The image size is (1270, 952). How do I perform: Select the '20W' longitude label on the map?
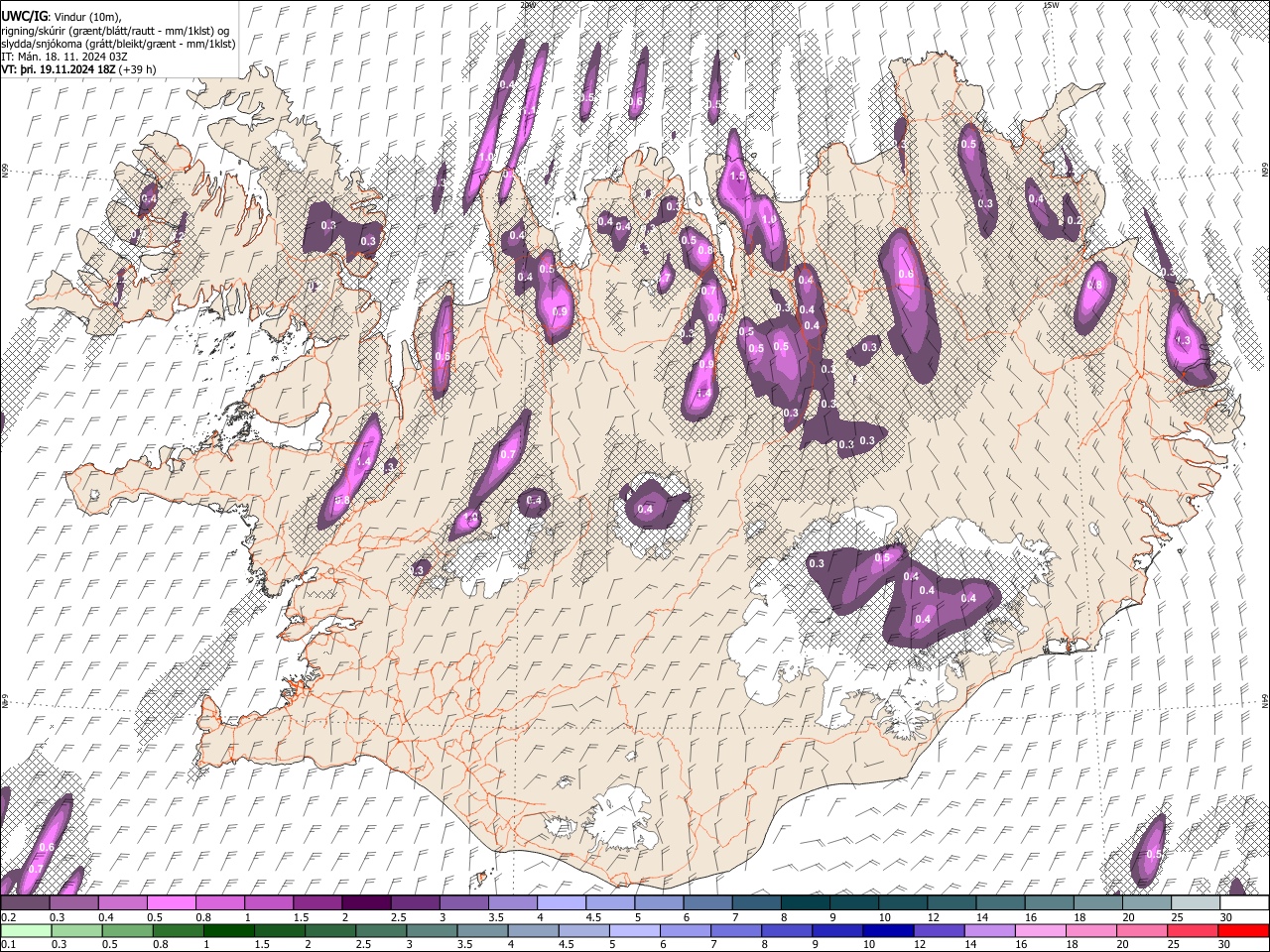[x=528, y=4]
